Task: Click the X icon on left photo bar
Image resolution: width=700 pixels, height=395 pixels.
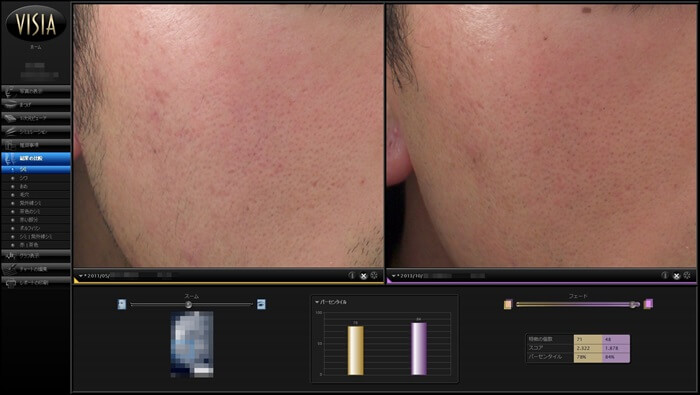Action: click(363, 276)
